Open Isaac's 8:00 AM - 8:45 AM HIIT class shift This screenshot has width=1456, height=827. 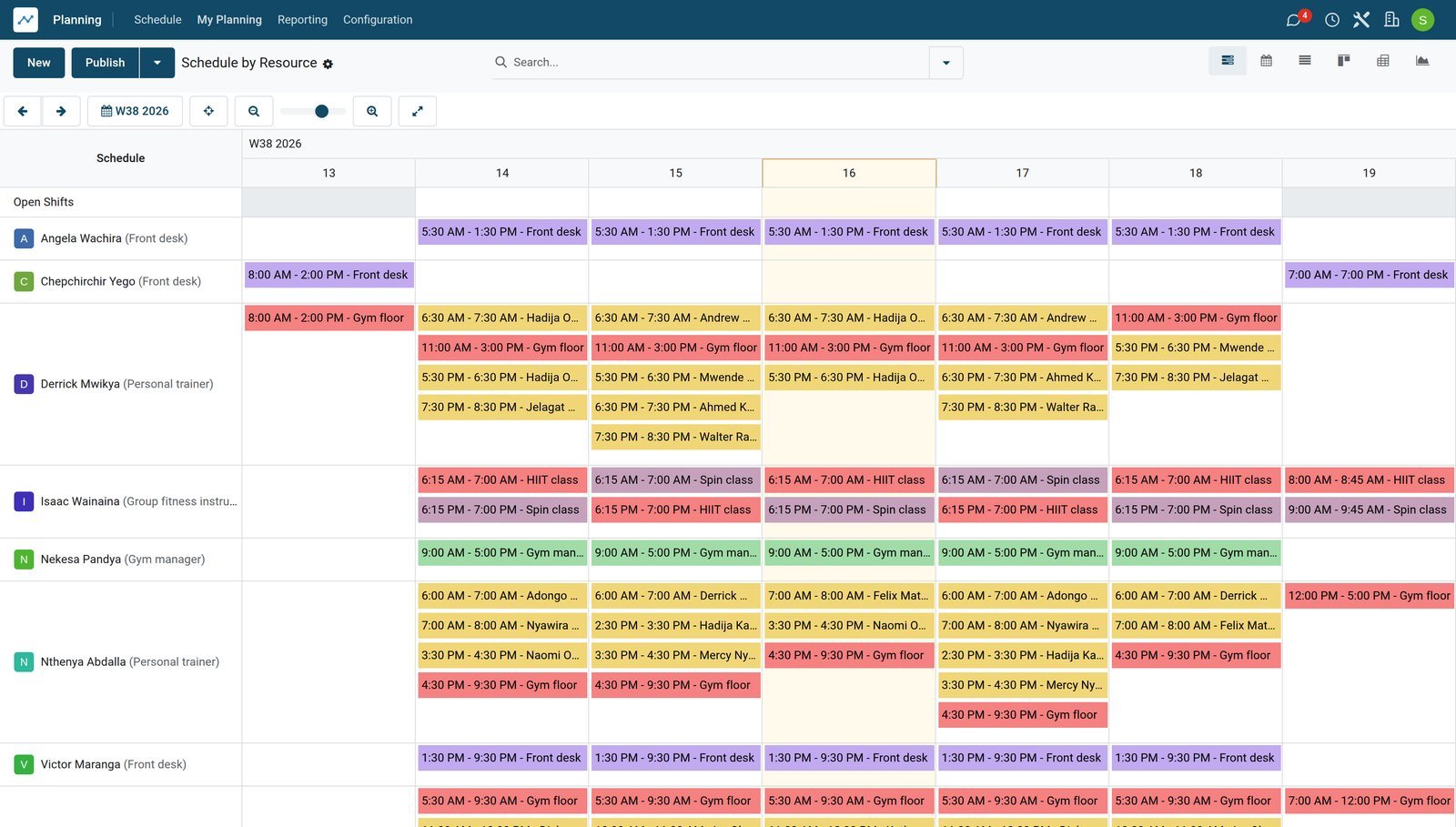point(1369,480)
